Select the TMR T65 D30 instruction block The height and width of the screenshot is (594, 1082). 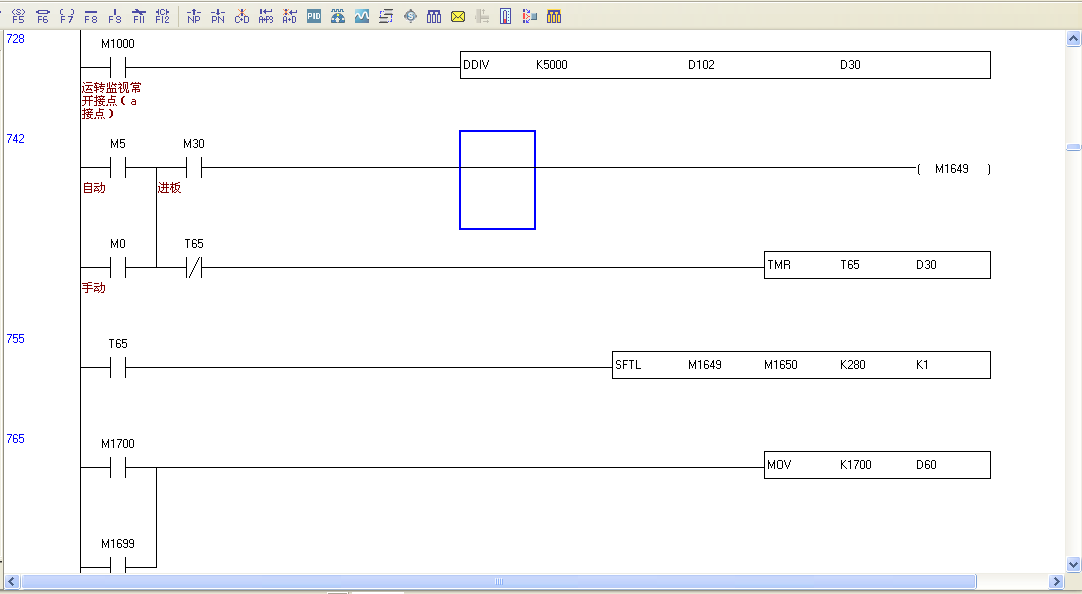[876, 265]
